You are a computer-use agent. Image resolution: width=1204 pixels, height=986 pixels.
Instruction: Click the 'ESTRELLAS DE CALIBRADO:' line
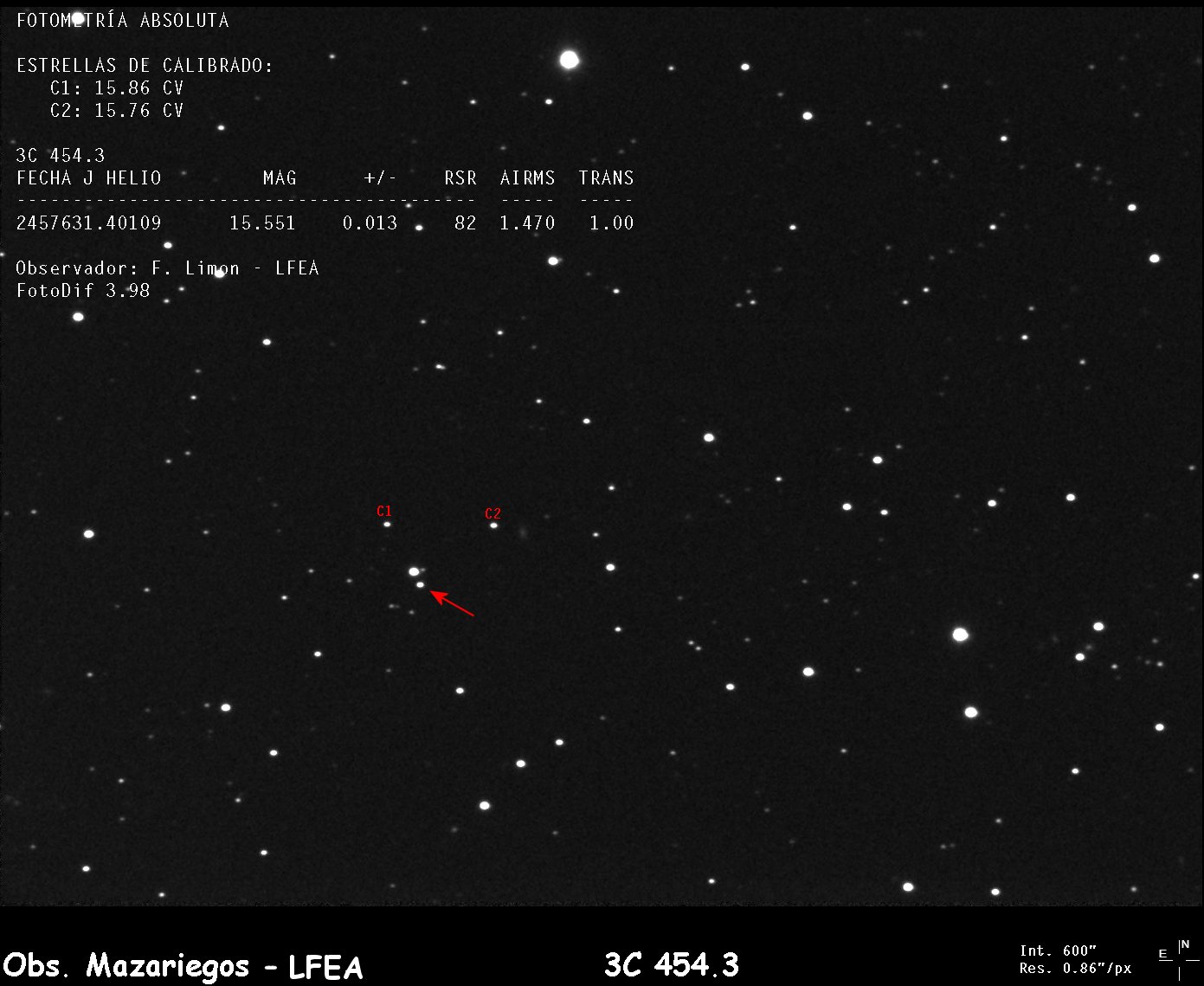[145, 66]
